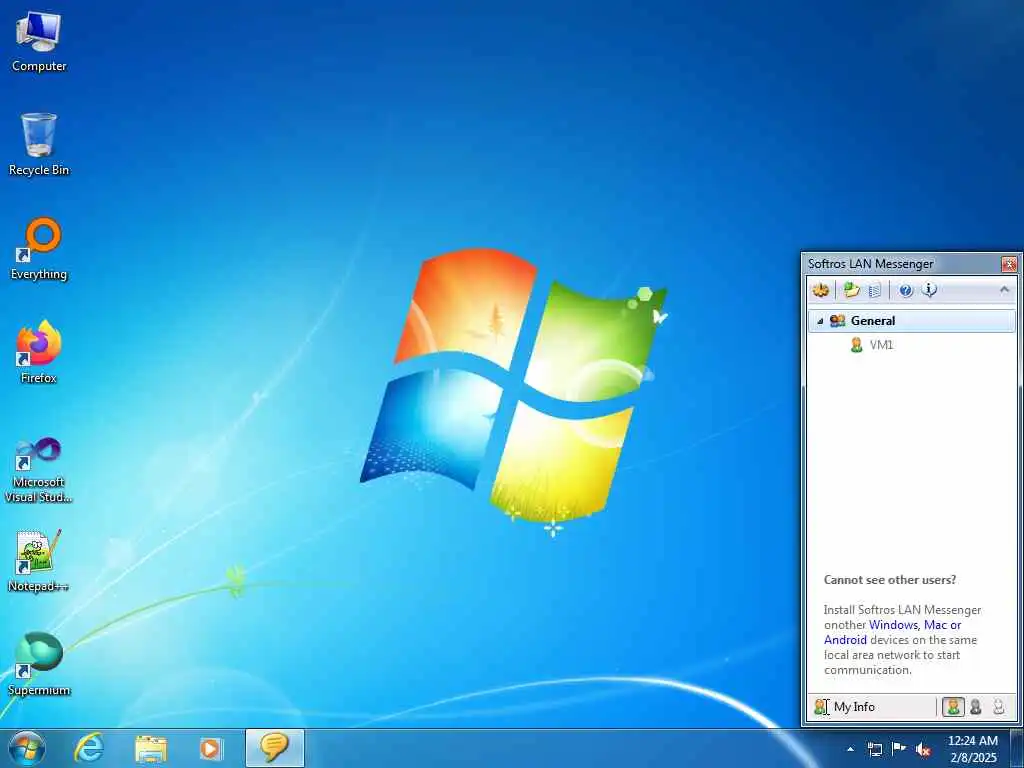Open Softros Messenger settings gear icon

click(x=821, y=290)
